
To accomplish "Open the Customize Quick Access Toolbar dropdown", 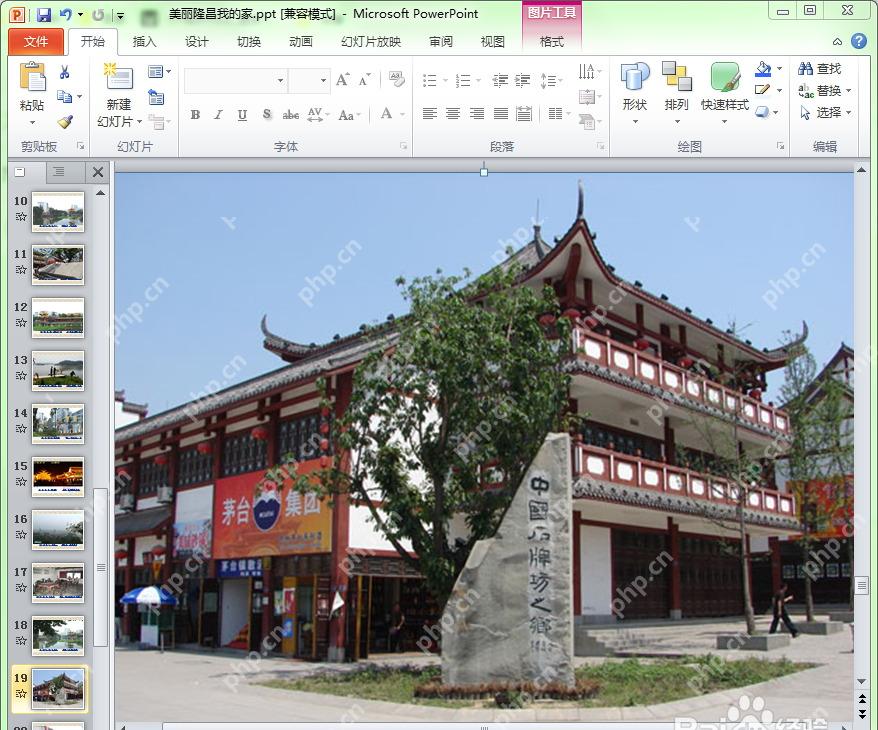I will [120, 16].
